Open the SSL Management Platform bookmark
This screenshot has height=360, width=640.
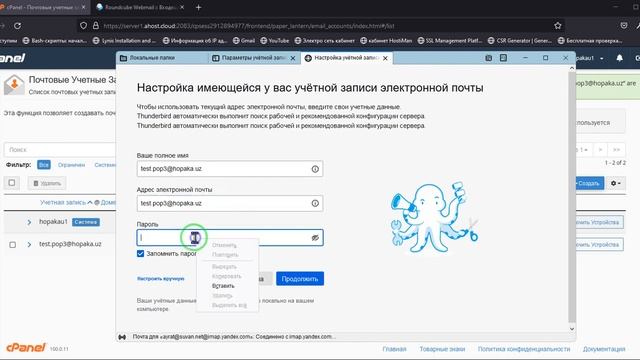(449, 40)
